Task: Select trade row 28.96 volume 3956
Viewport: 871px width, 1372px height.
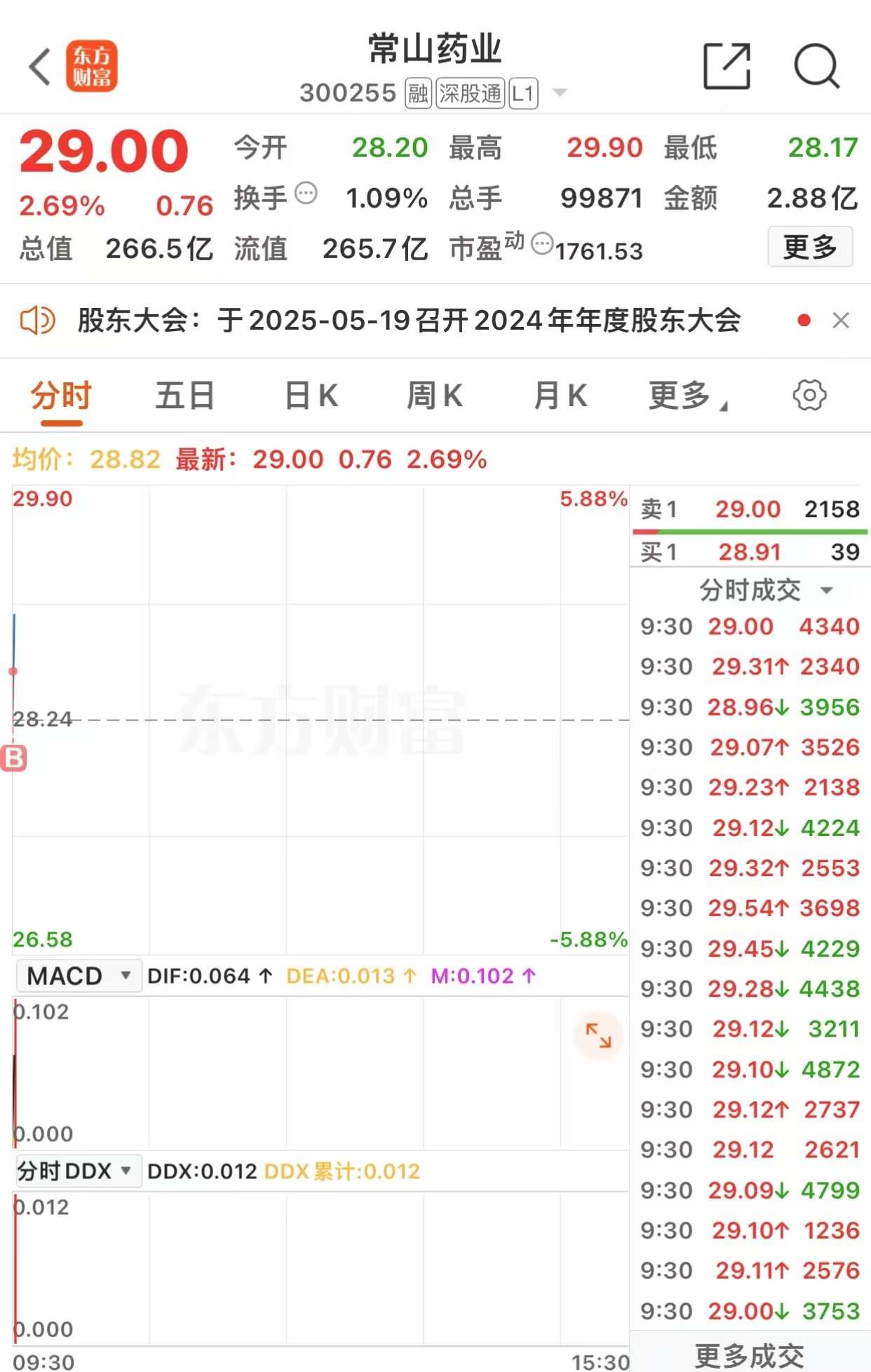Action: 750,707
